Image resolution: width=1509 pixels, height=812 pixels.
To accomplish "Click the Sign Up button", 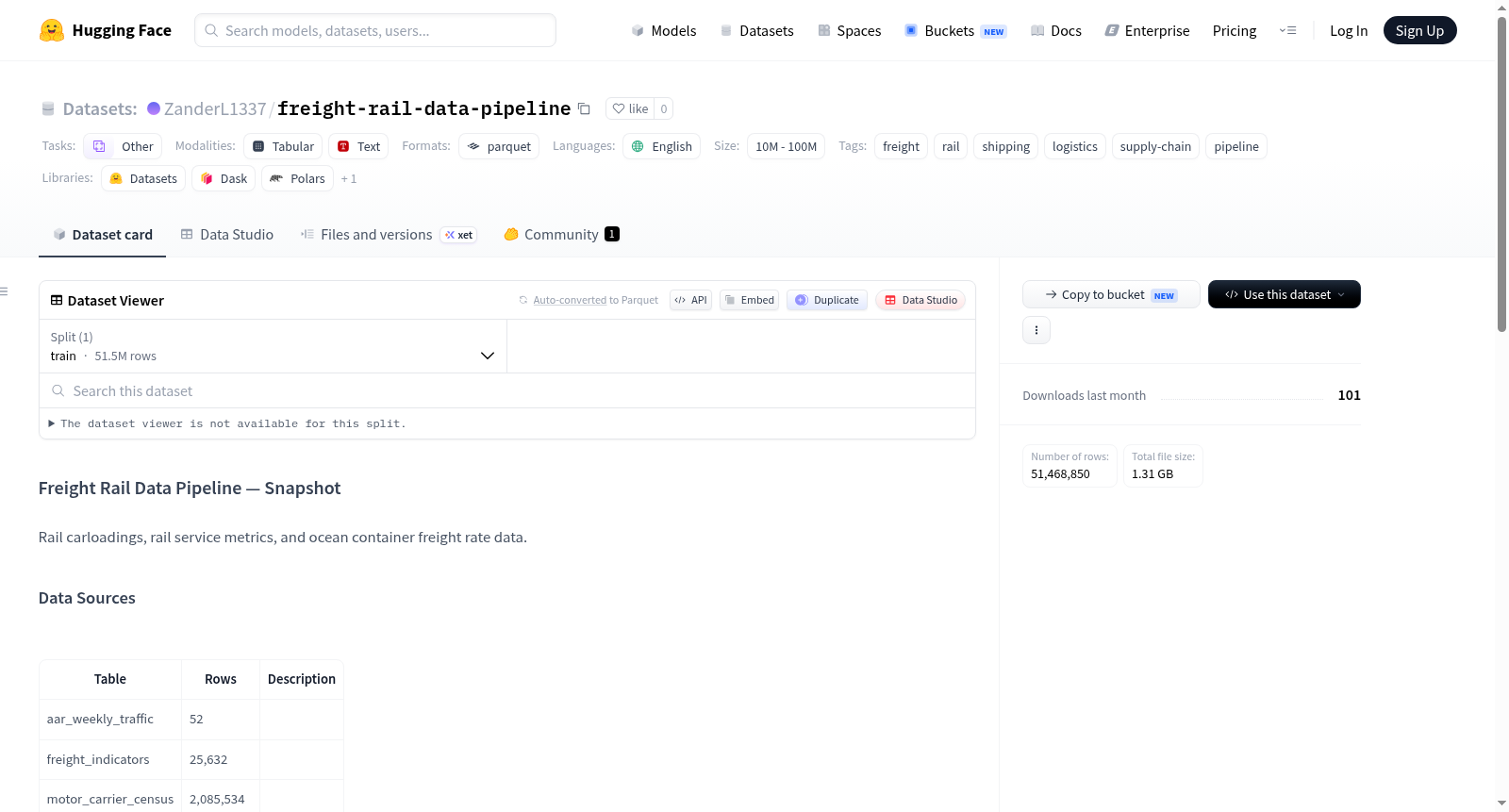I will (x=1419, y=30).
